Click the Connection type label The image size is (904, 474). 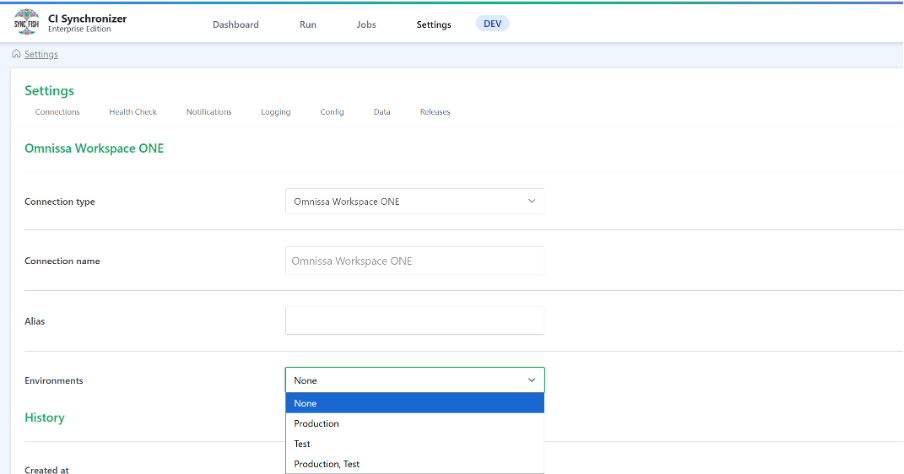tap(59, 201)
